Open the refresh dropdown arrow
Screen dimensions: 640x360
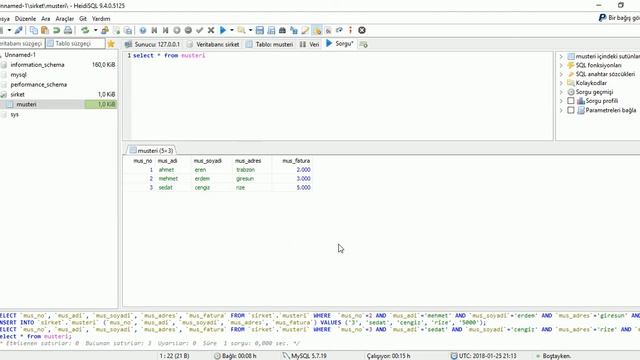96,30
